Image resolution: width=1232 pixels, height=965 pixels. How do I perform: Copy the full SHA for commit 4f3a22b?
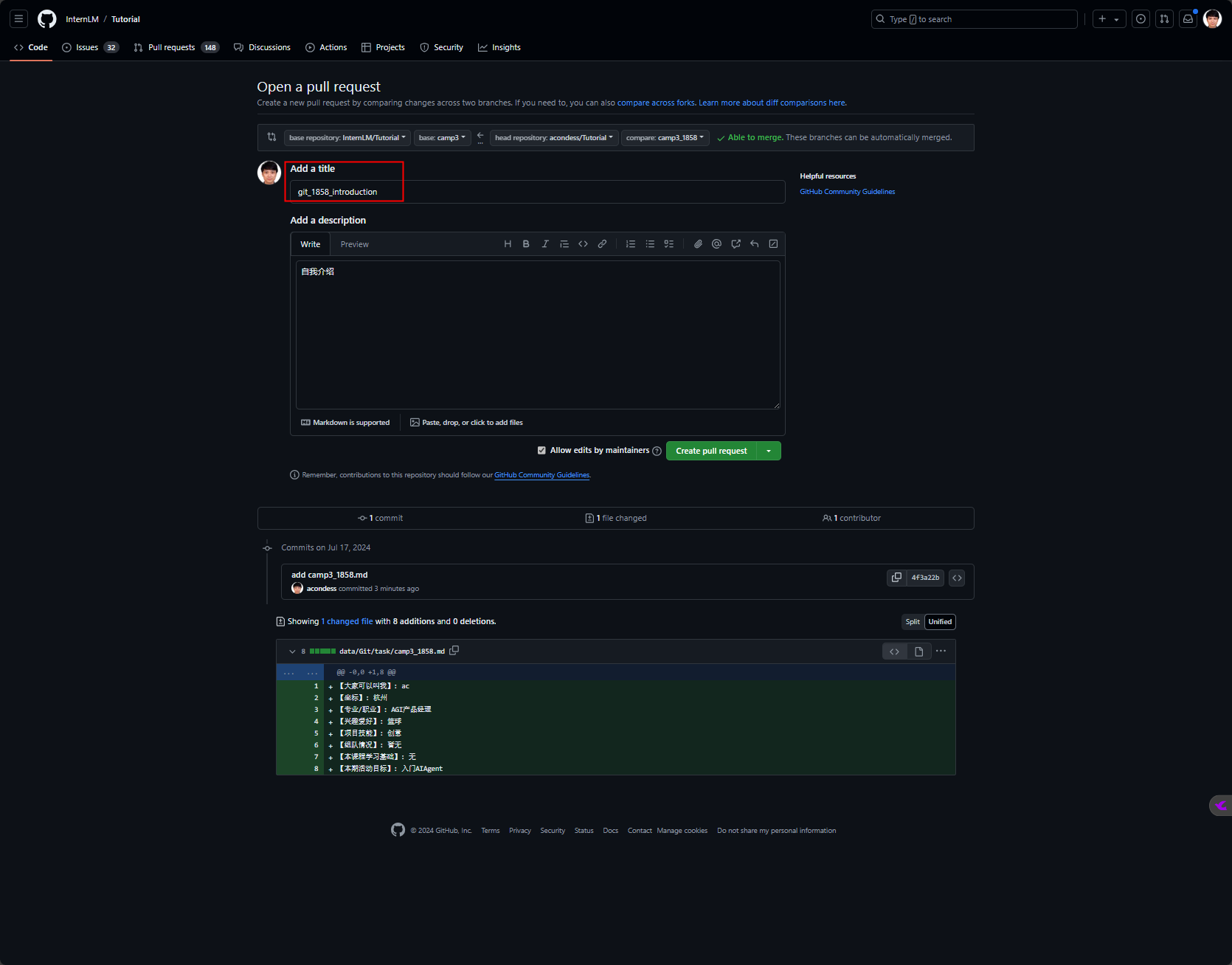click(896, 578)
